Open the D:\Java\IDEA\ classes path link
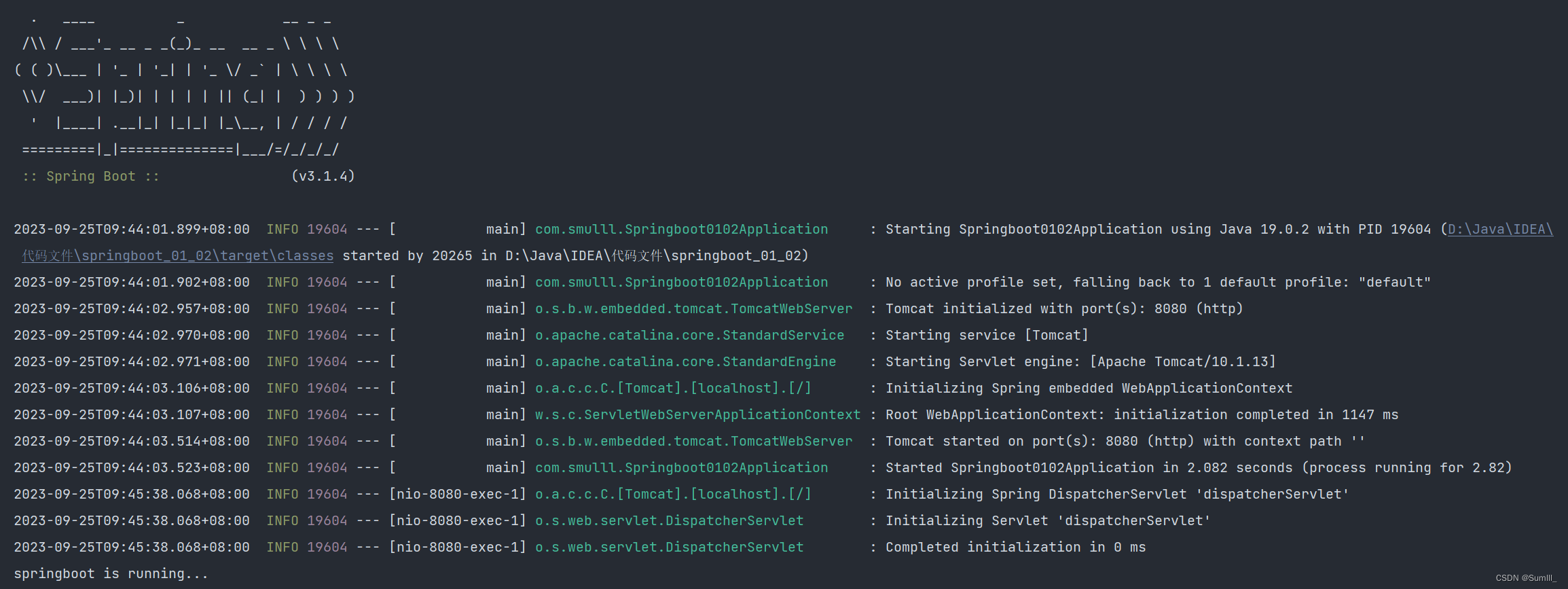 click(1500, 230)
